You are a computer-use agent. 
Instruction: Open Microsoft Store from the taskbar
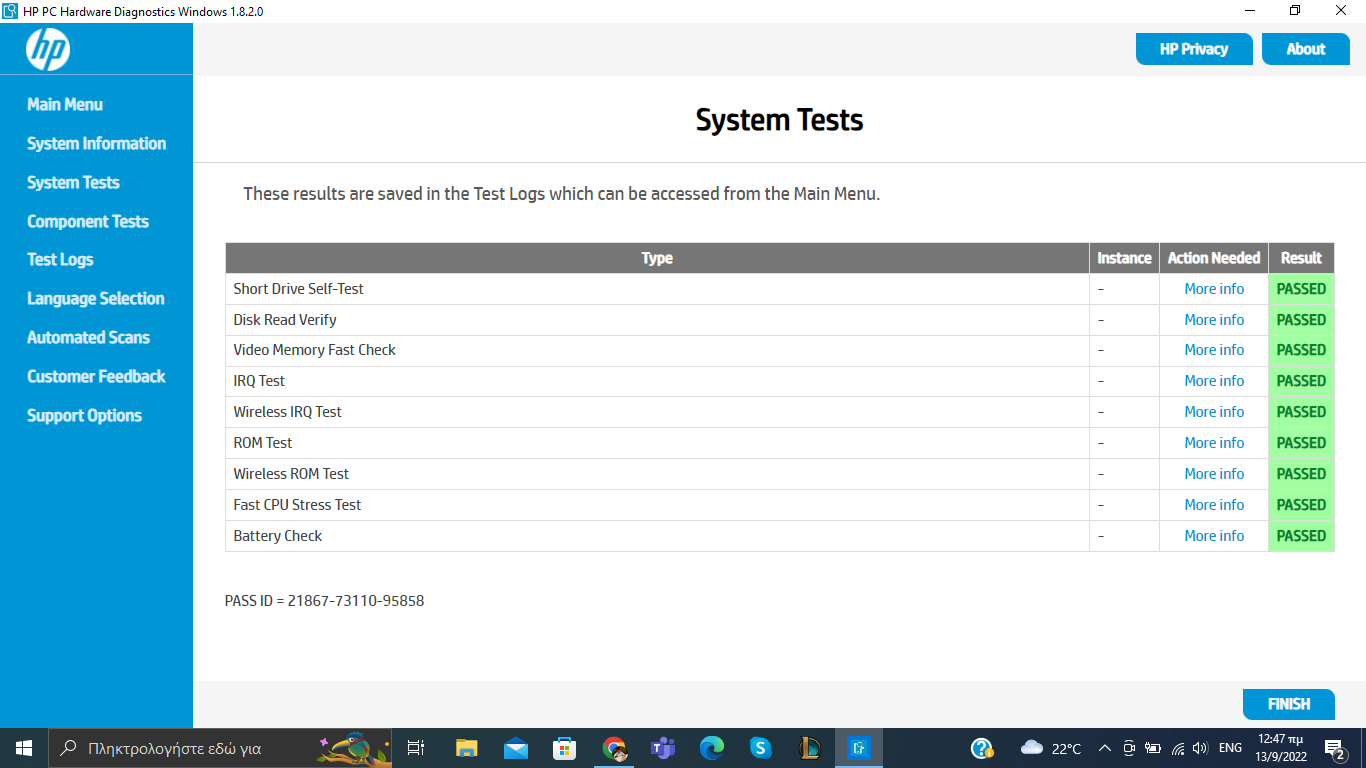tap(565, 748)
